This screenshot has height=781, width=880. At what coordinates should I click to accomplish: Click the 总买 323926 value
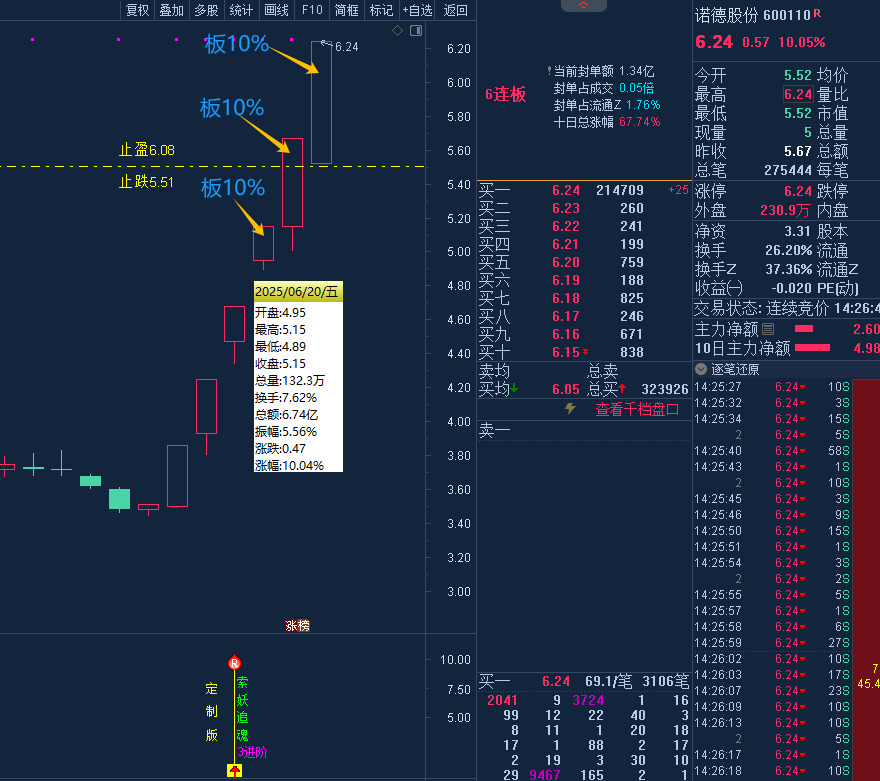coord(665,389)
